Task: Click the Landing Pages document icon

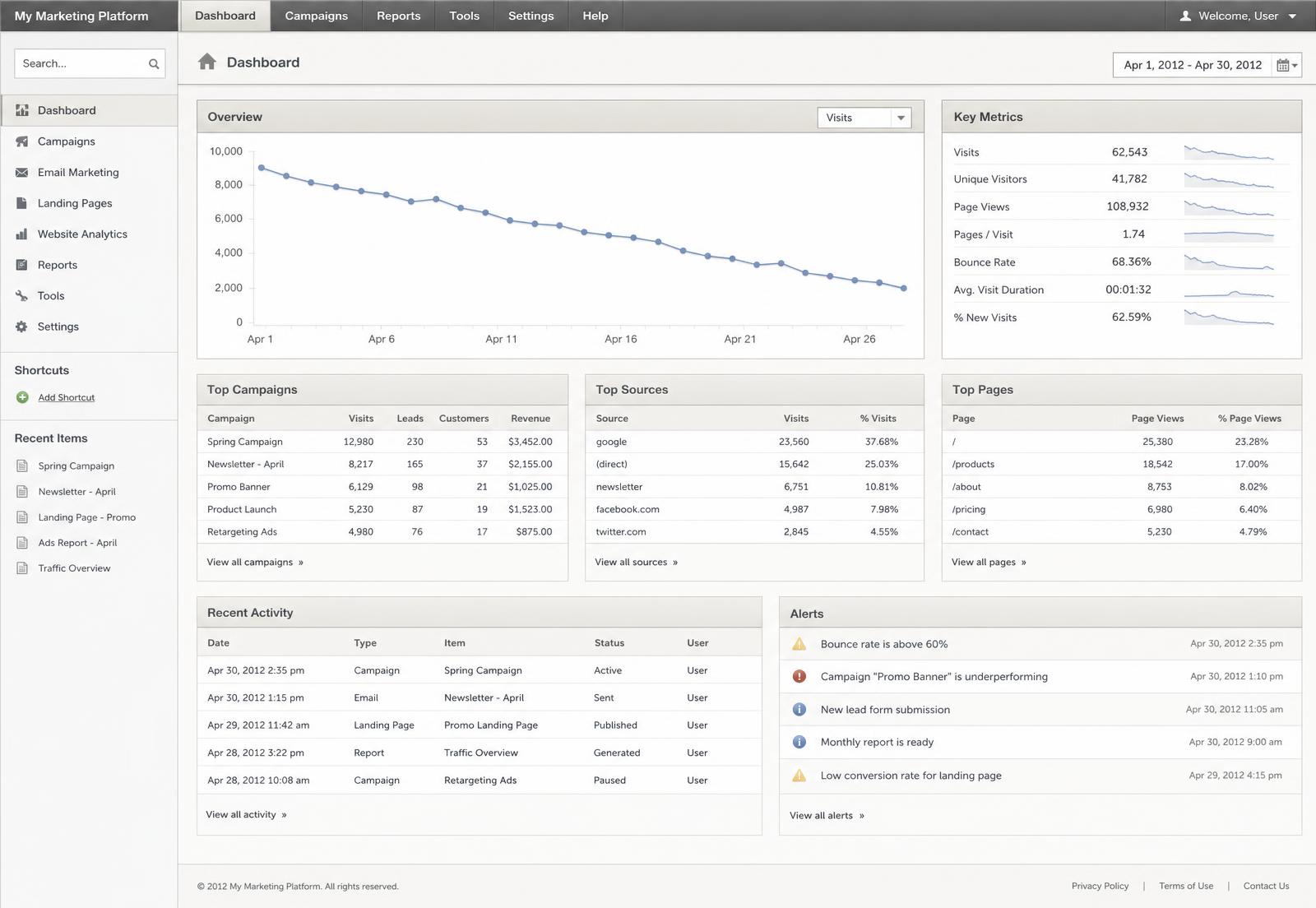Action: coord(22,203)
